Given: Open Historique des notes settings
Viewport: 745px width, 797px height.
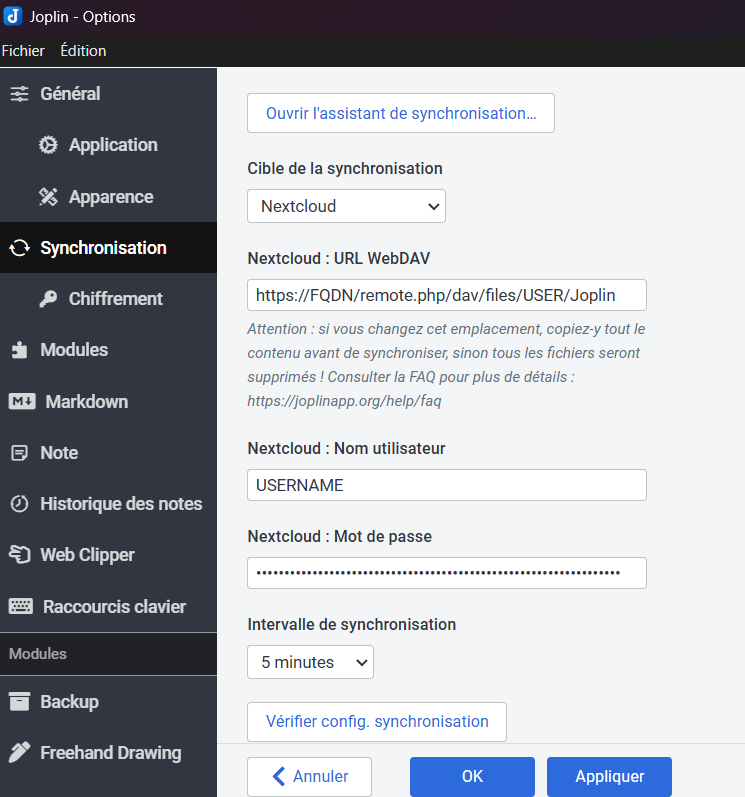Looking at the screenshot, I should point(108,504).
